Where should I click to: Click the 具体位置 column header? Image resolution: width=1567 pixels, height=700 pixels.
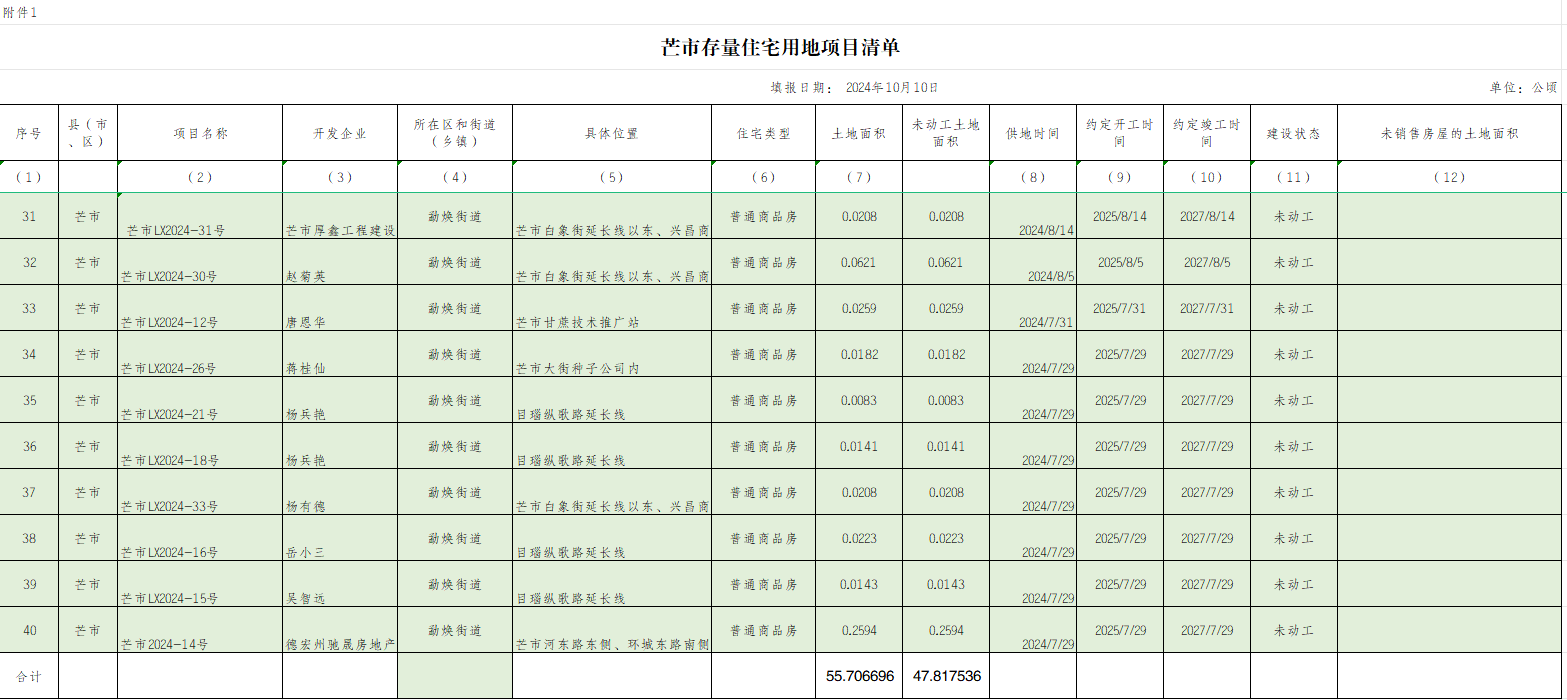pos(612,133)
